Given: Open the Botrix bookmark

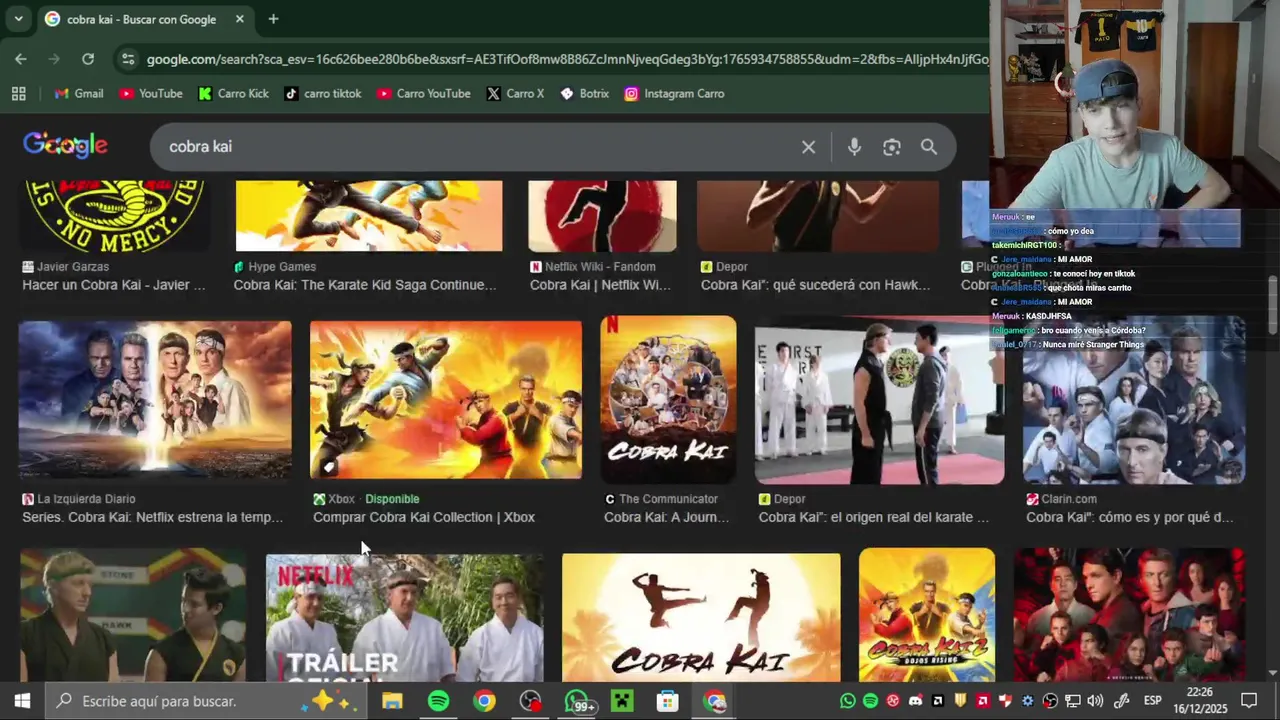Looking at the screenshot, I should pos(585,94).
